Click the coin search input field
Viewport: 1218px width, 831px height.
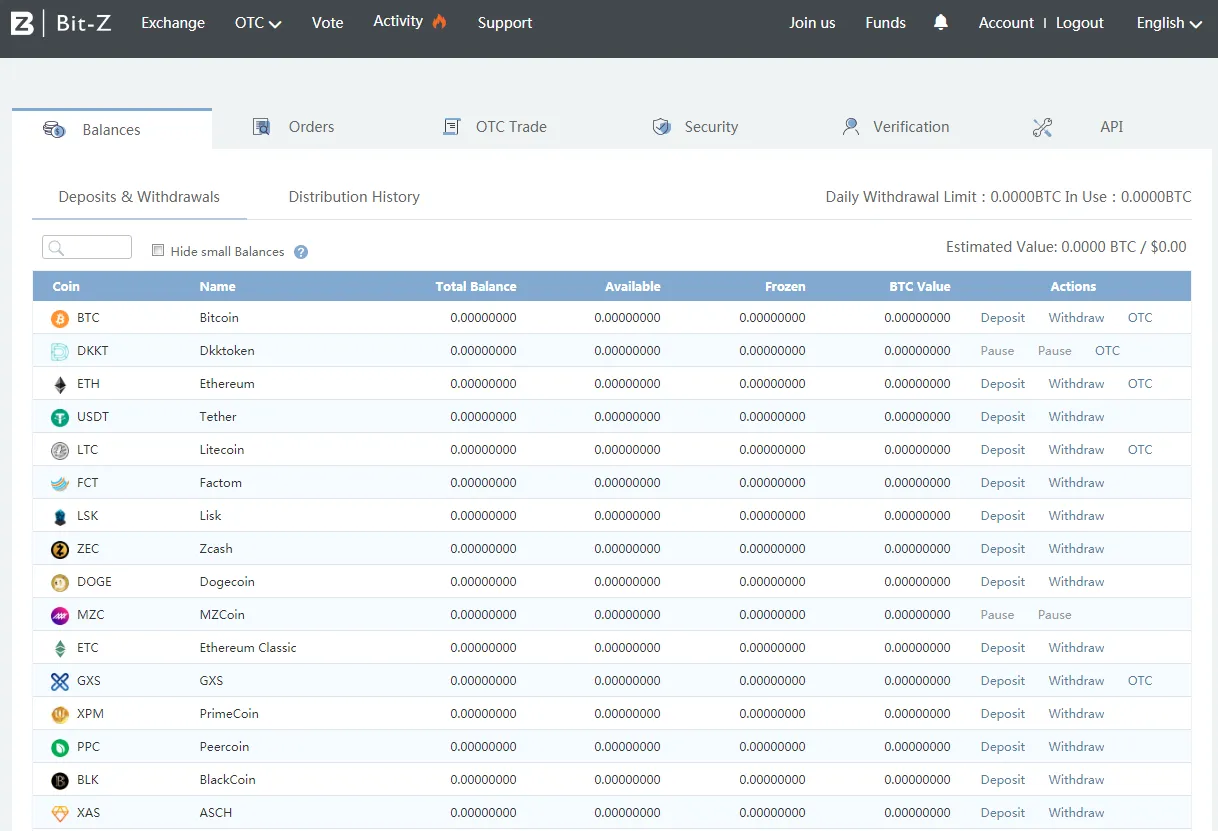tap(87, 247)
